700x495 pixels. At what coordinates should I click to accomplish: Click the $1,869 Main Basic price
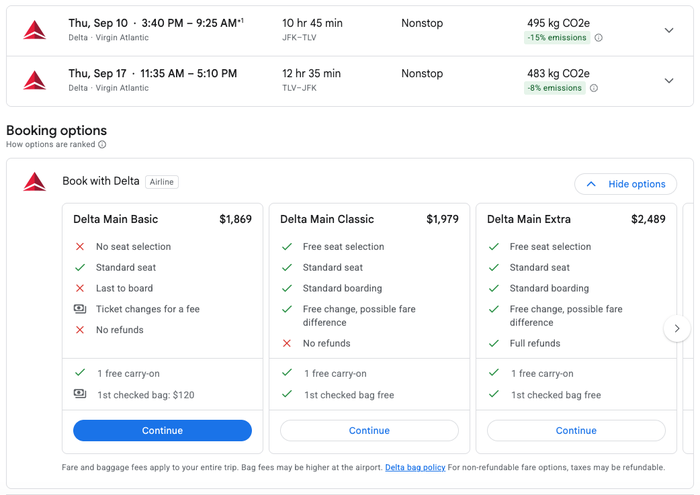[x=236, y=219]
